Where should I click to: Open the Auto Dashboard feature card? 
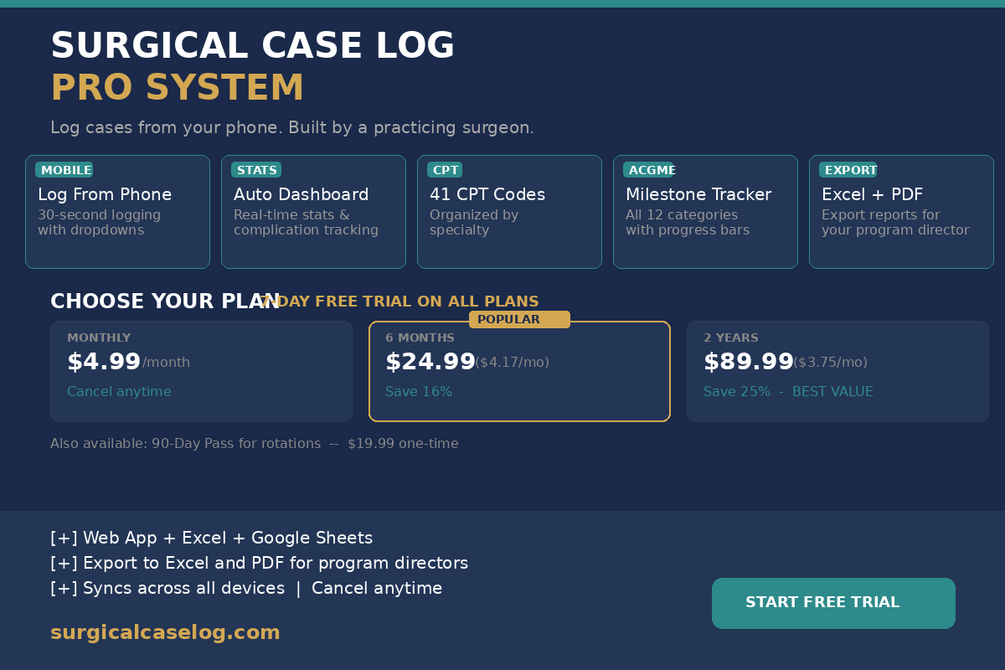[x=313, y=212]
